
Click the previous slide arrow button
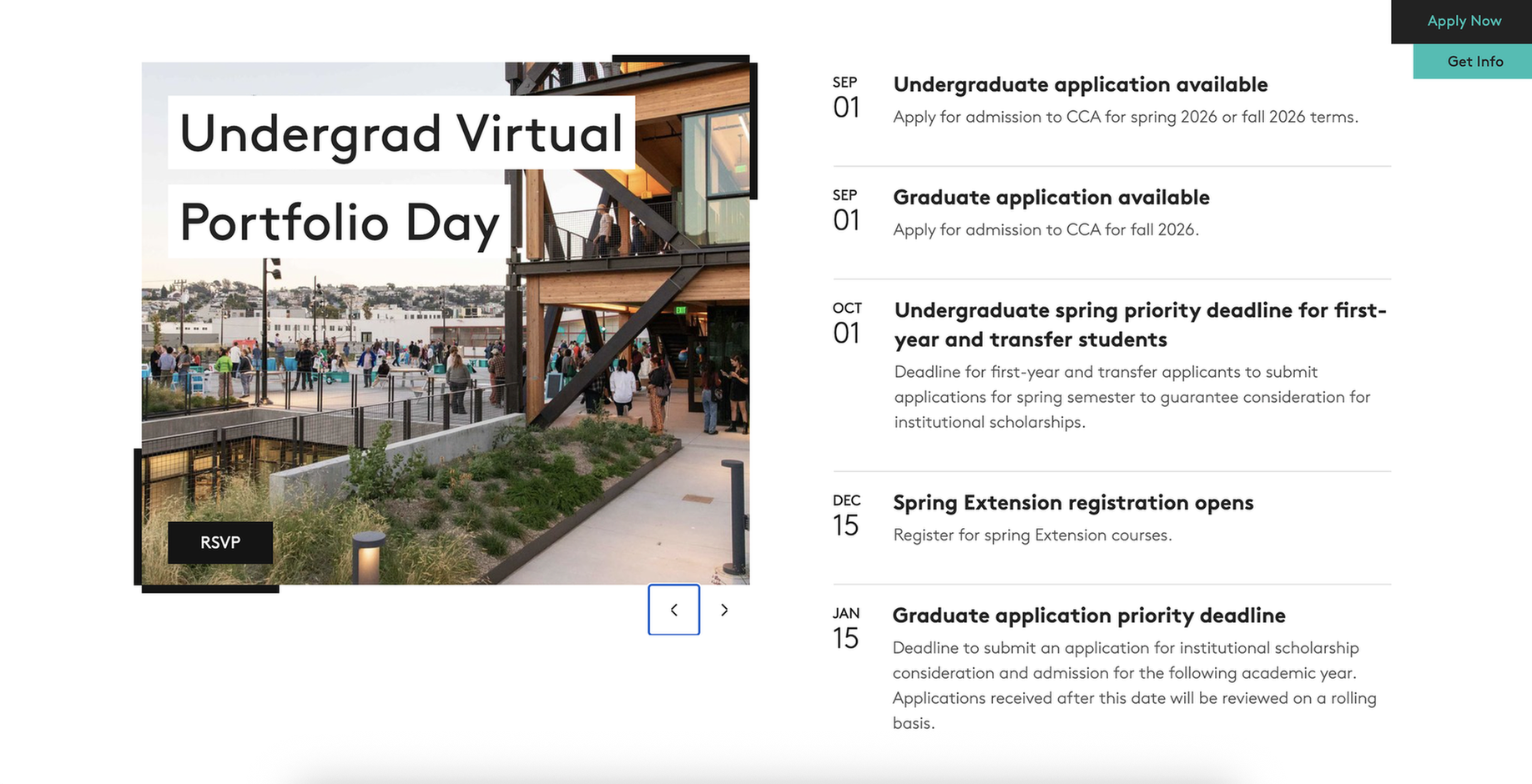click(x=673, y=610)
